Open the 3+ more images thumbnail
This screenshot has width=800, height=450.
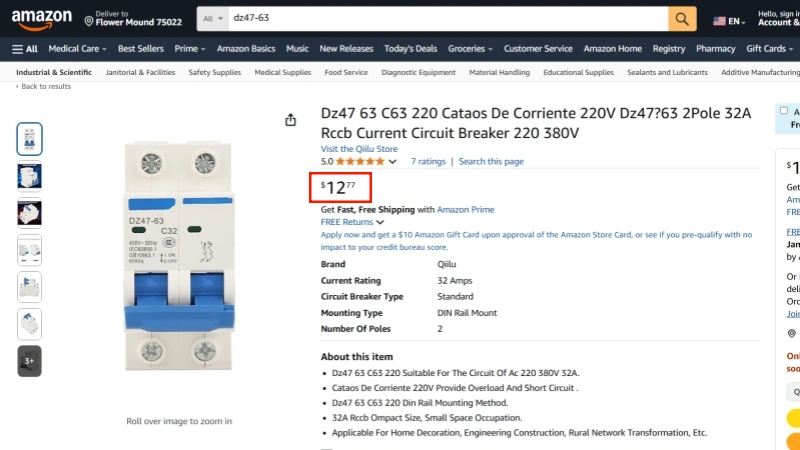pos(30,360)
